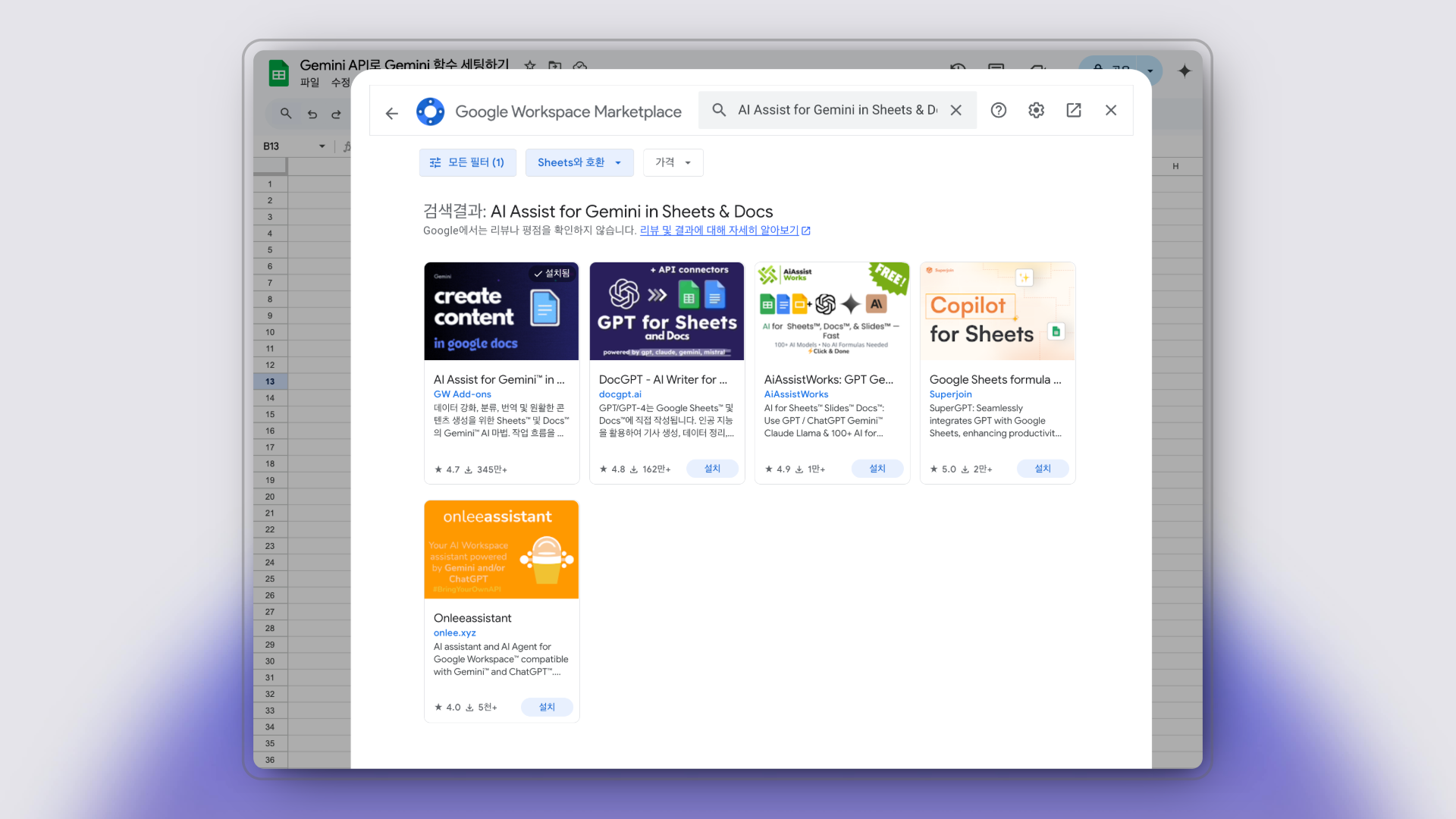Star the spreadsheet document
The image size is (1456, 819).
tap(530, 66)
